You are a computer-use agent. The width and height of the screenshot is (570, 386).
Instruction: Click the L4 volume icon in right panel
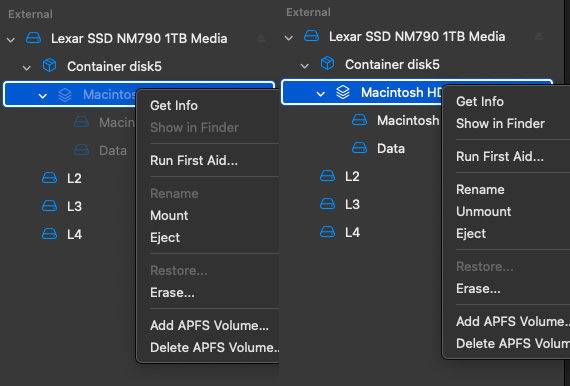[328, 232]
